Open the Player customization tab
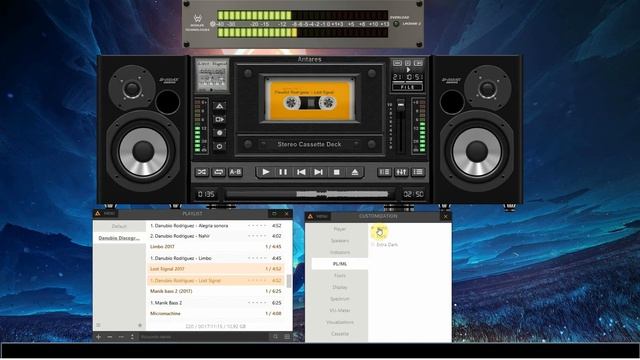The height and width of the screenshot is (360, 640). tap(340, 229)
